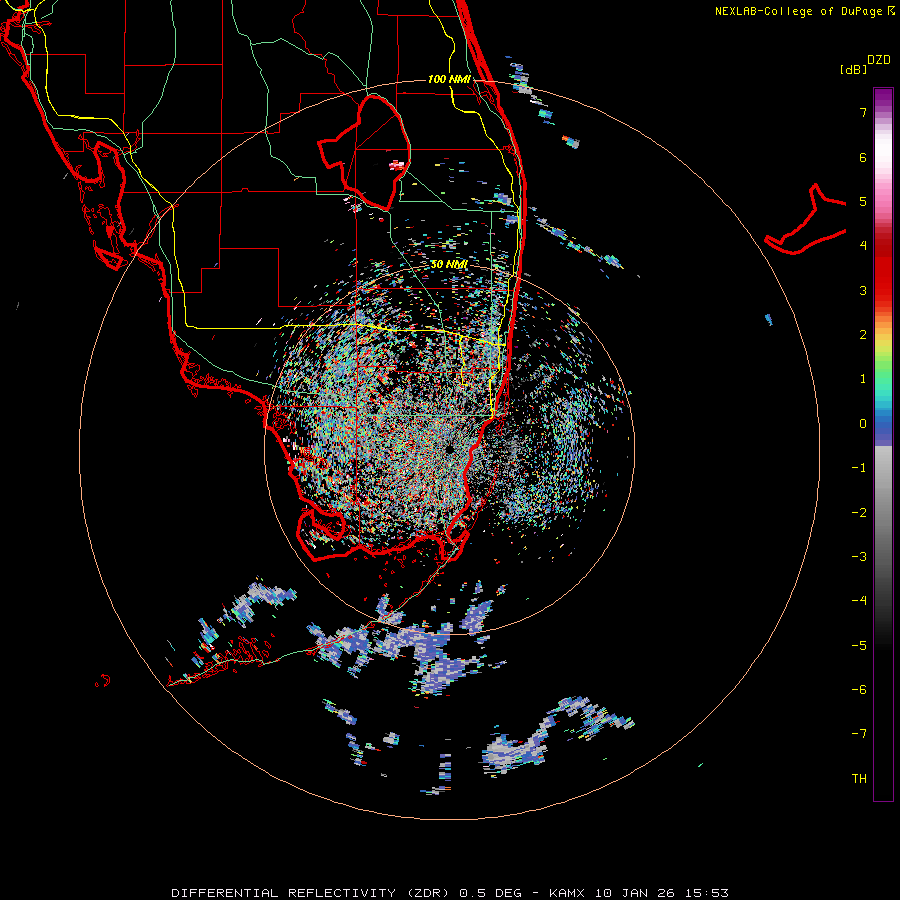Click the NEXLAB-College of DuPage credit text
The height and width of the screenshot is (900, 900).
coord(805,11)
